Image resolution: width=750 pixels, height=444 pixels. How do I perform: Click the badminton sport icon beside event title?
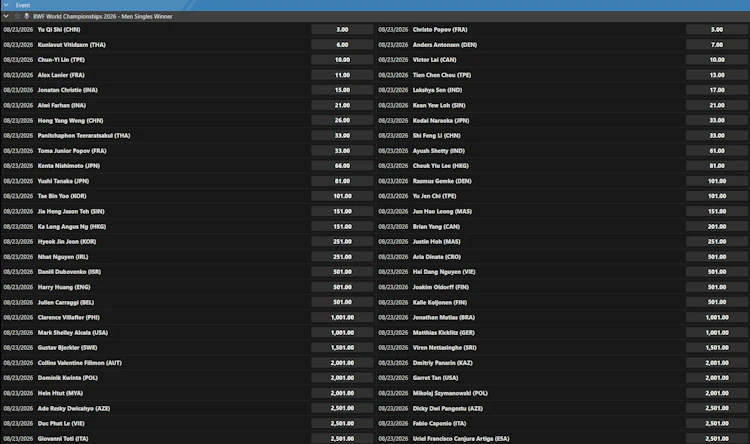click(27, 16)
